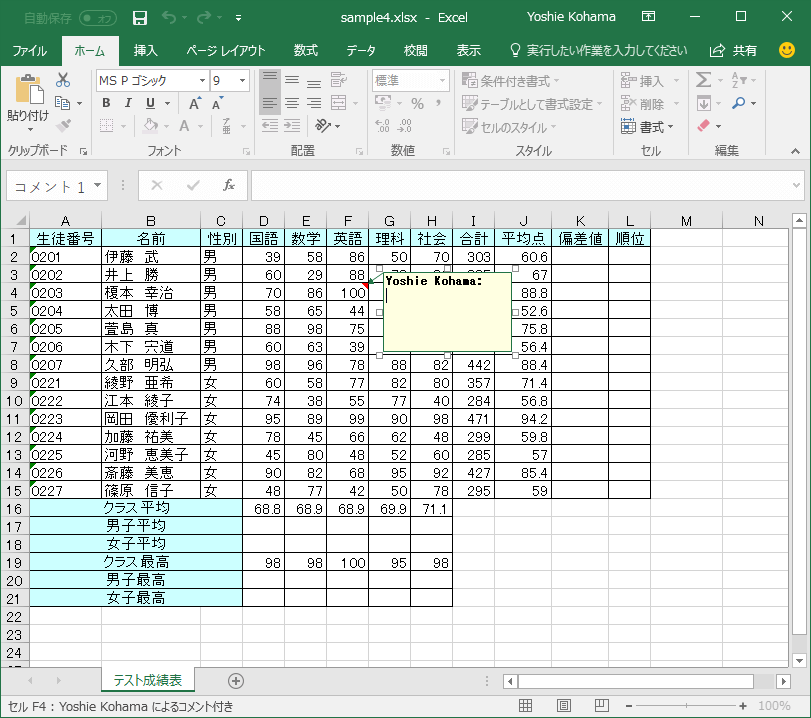Collapse the ribbon with the arrow
Viewport: 811px width, 718px height.
click(795, 151)
